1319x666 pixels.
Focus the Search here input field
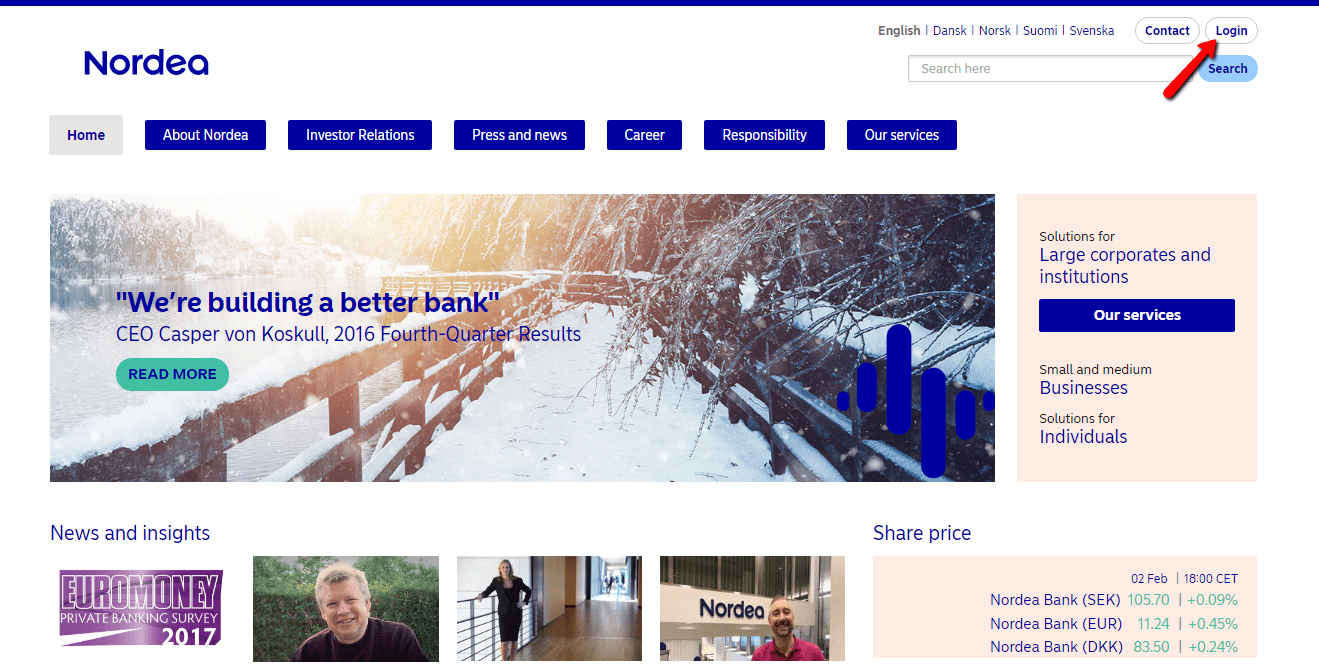click(x=1054, y=69)
